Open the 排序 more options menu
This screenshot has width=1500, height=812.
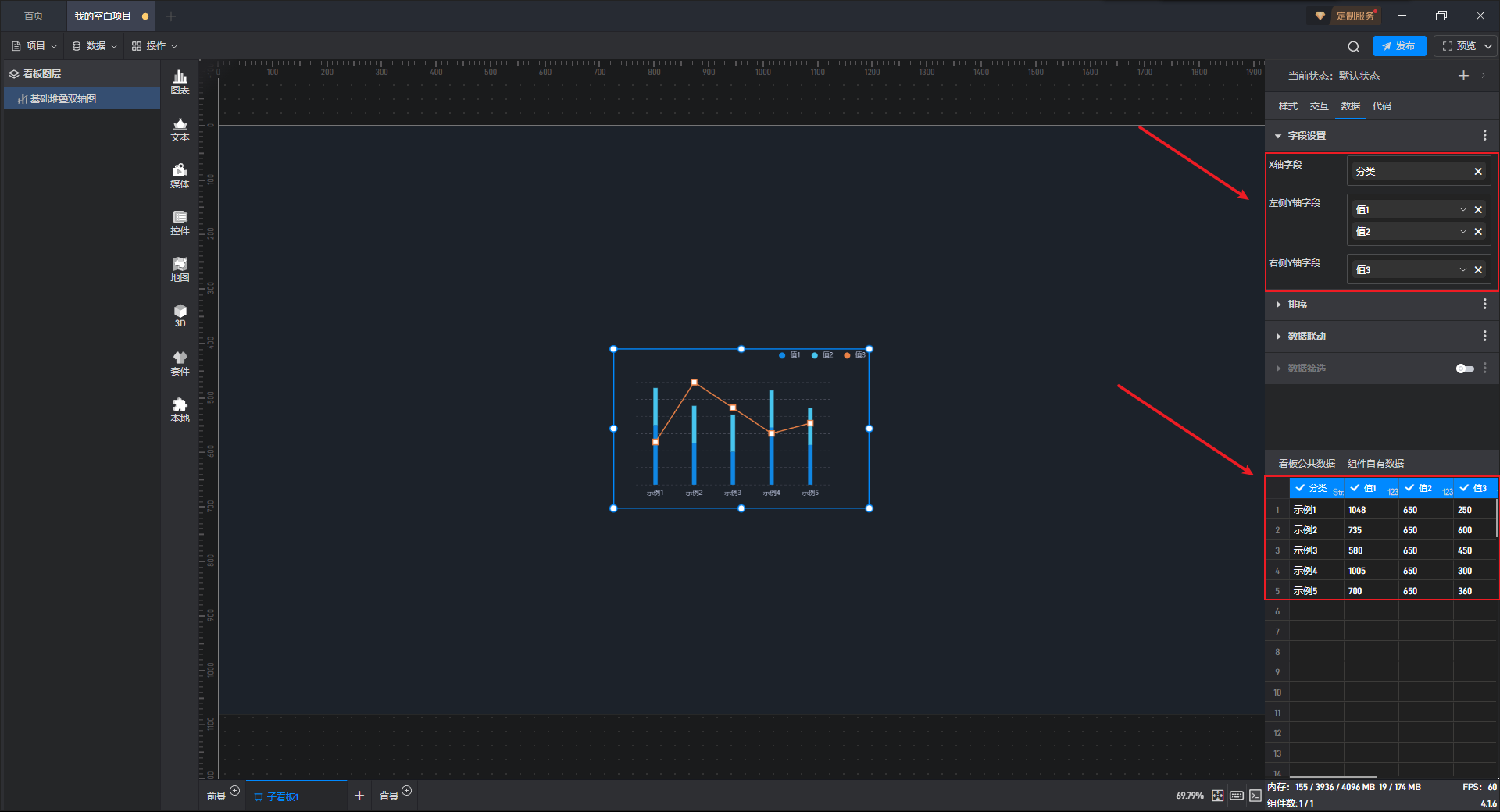[x=1484, y=304]
